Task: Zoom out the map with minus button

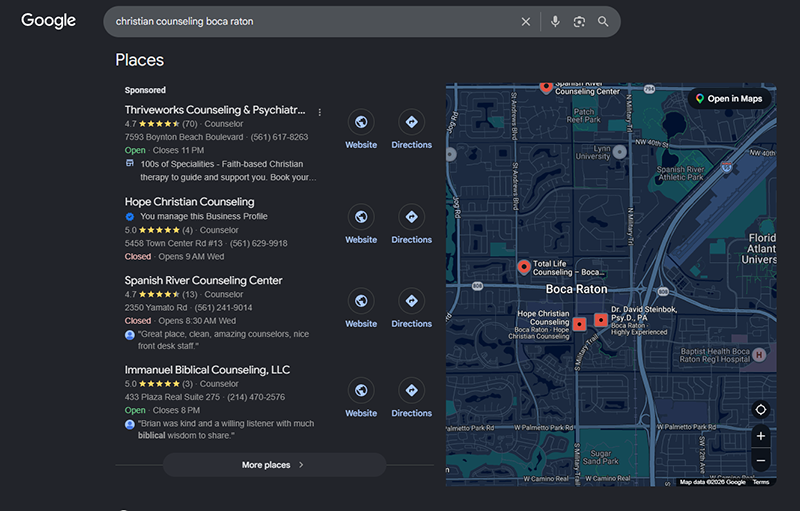Action: coord(761,461)
